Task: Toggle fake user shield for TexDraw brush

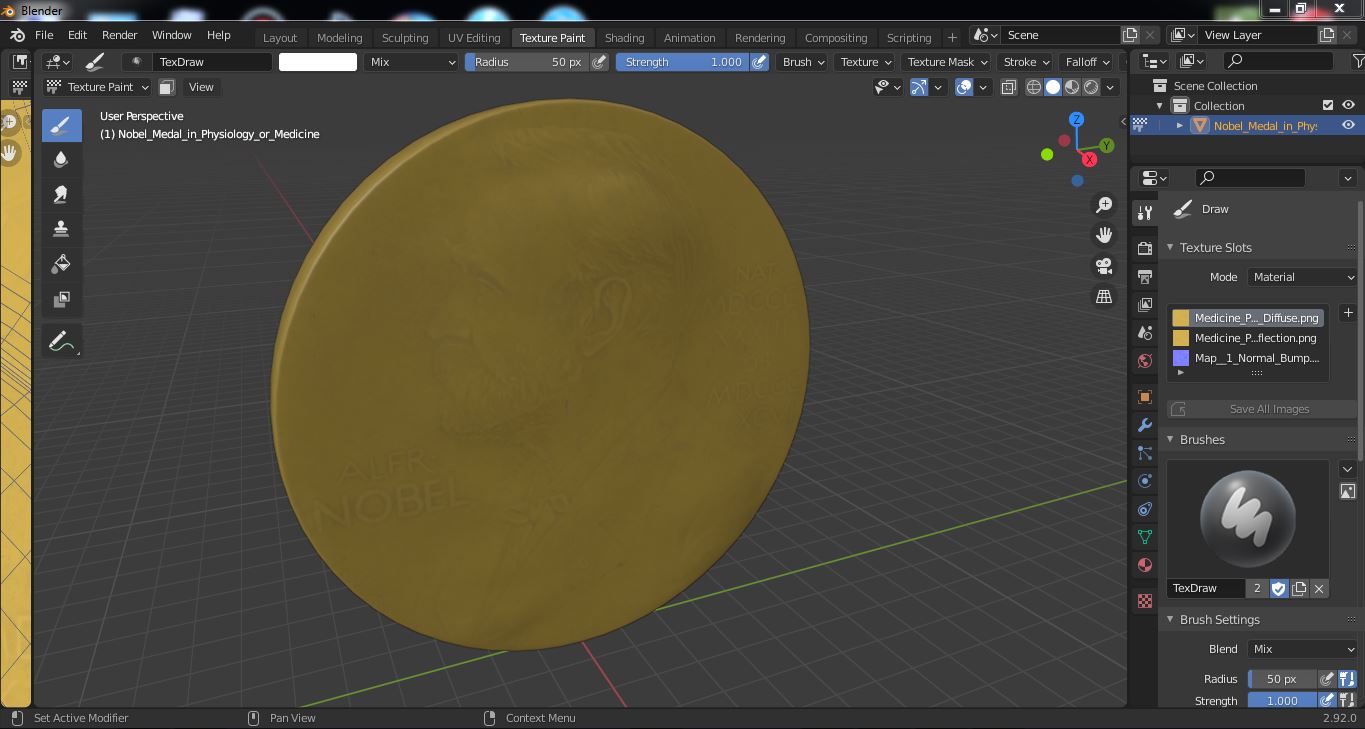Action: coord(1278,588)
